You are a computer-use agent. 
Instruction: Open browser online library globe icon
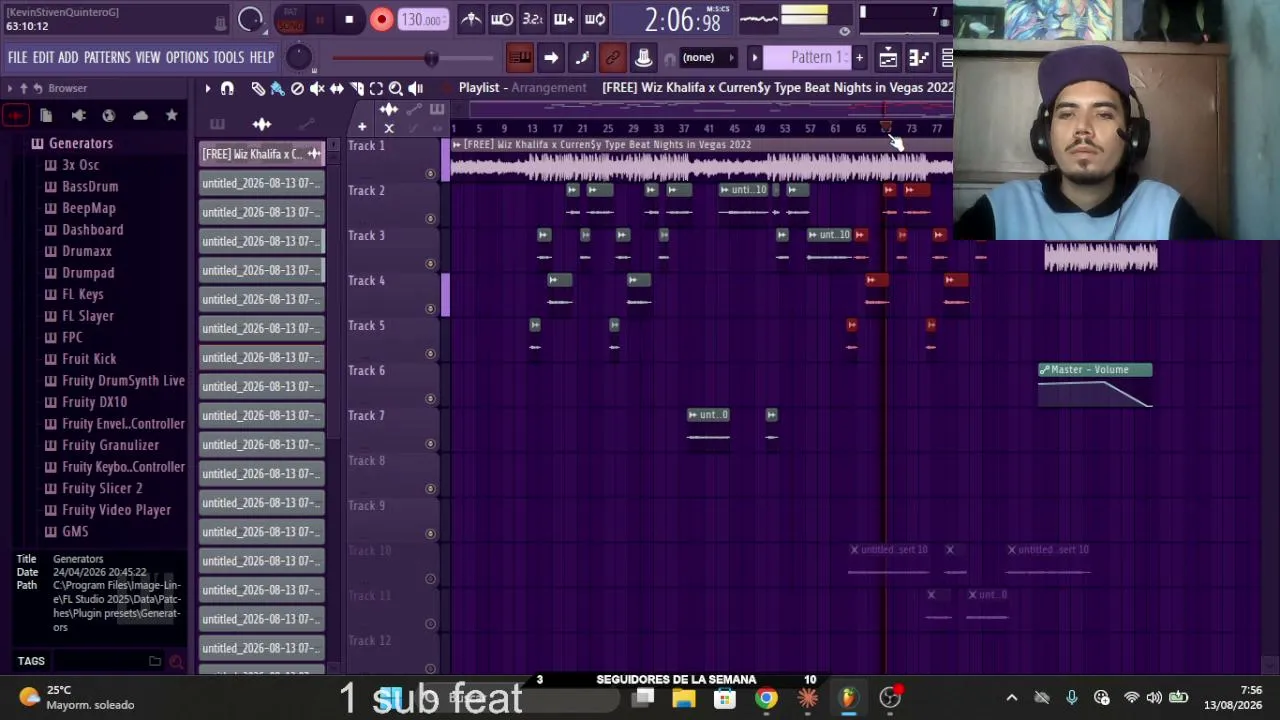pyautogui.click(x=109, y=115)
